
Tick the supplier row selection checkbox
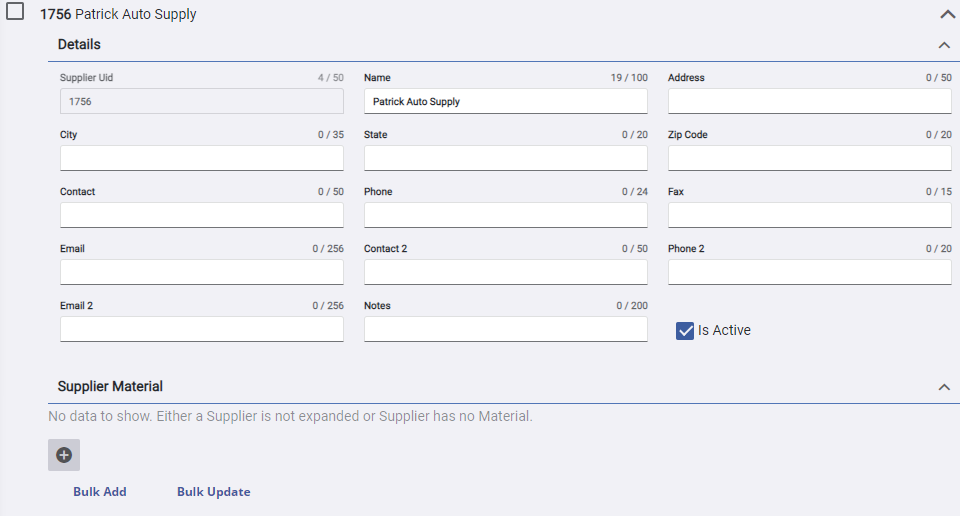coord(16,13)
